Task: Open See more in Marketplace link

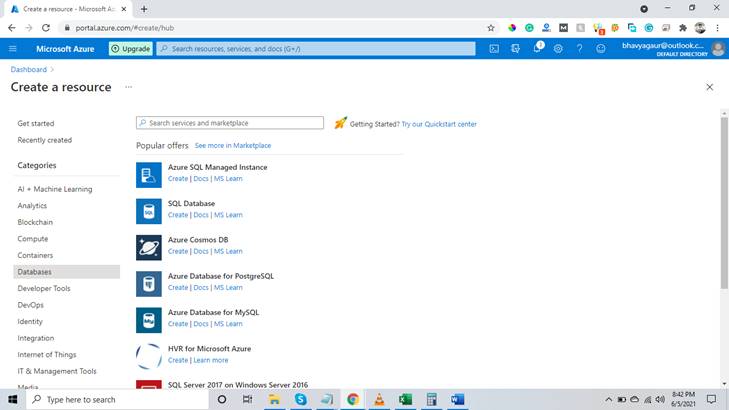Action: [x=232, y=145]
